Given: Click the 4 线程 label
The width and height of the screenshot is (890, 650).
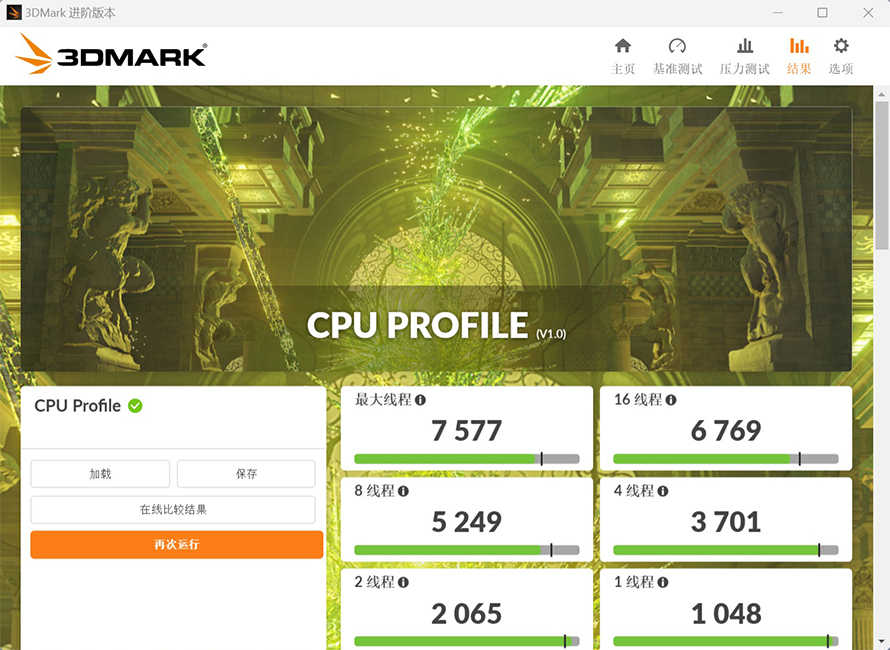Looking at the screenshot, I should [634, 490].
